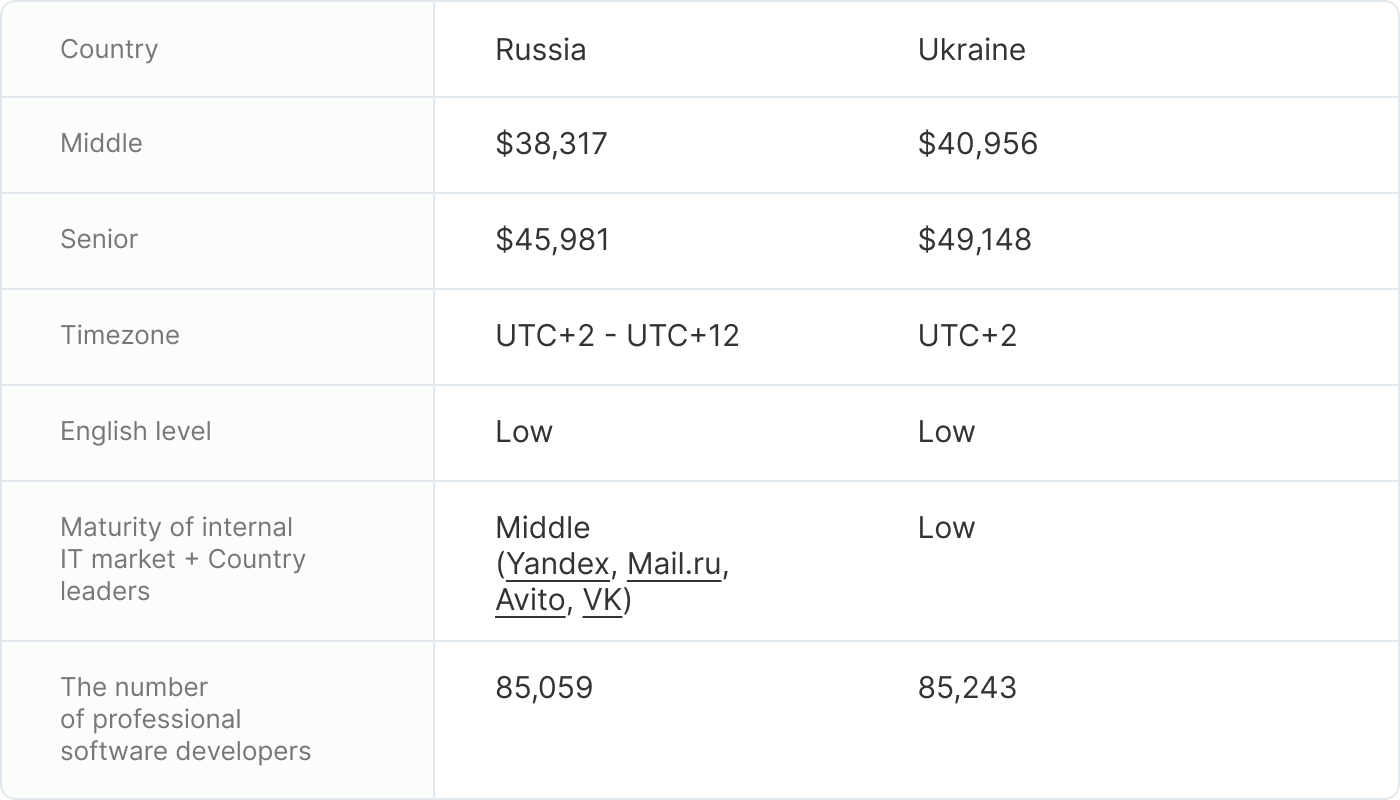Select Ukraine's $49,148 senior salary

(x=974, y=240)
